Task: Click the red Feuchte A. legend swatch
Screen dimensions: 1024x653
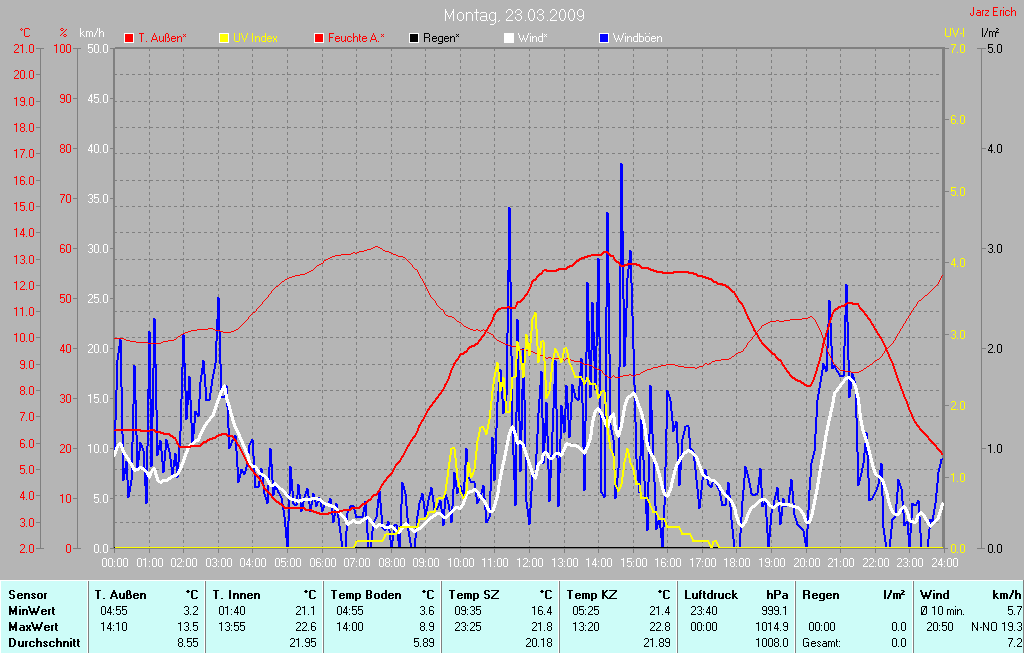Action: (x=321, y=38)
